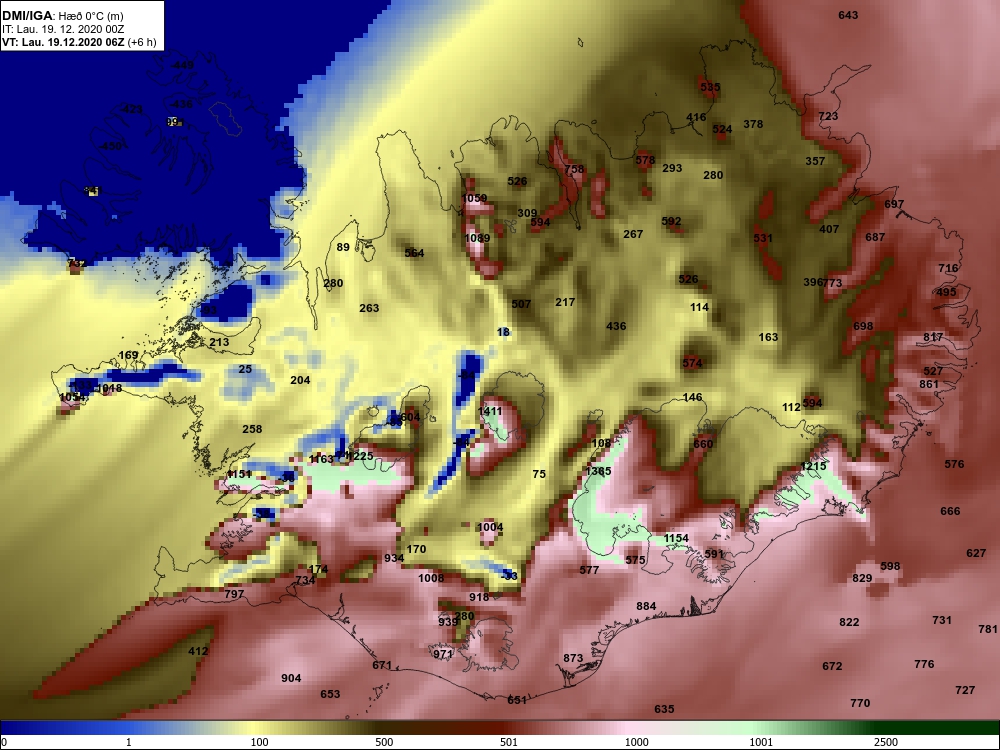Select the height value 412
The height and width of the screenshot is (750, 1000).
198,651
